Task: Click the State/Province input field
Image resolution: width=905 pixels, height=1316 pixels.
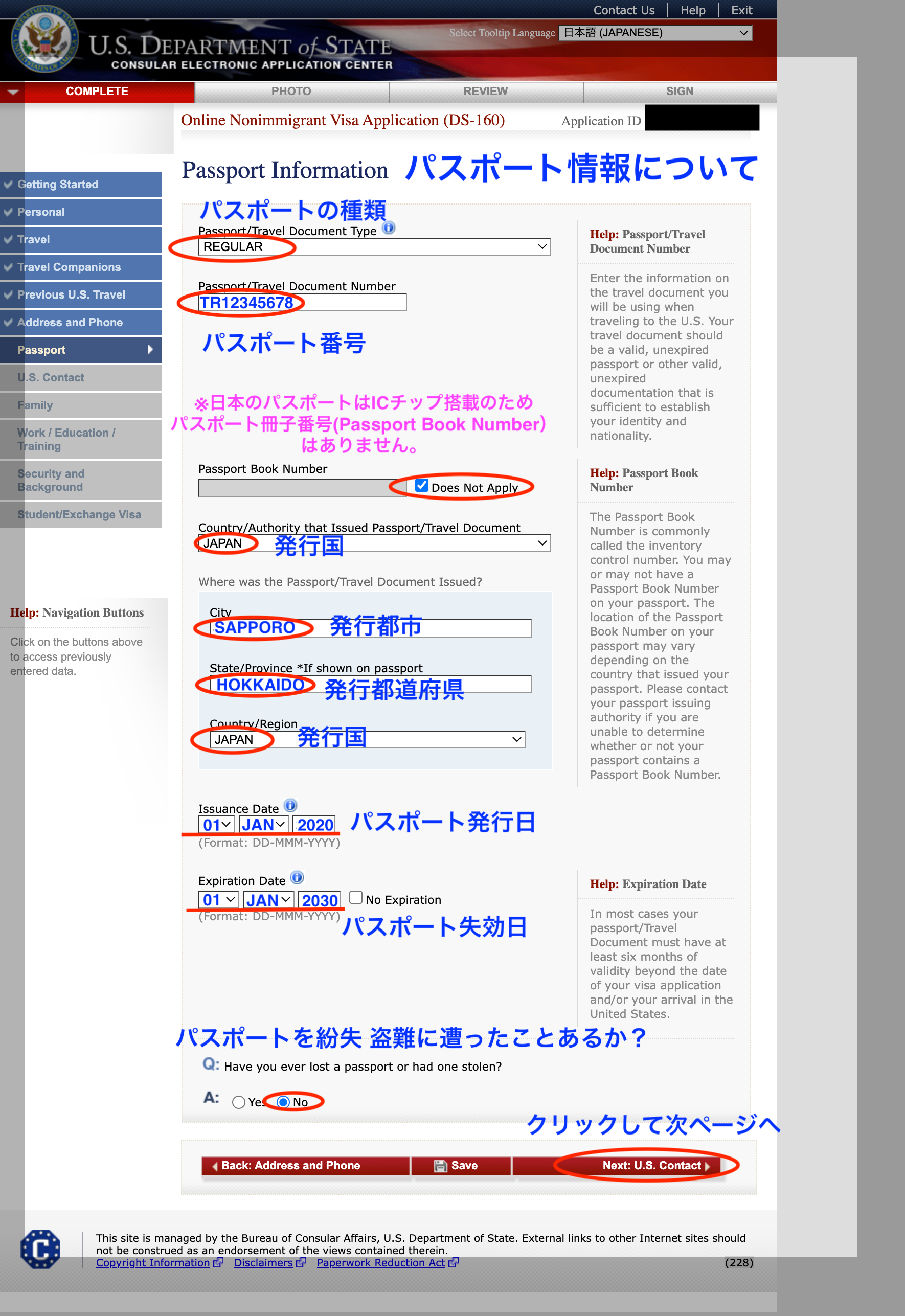Action: coord(370,684)
